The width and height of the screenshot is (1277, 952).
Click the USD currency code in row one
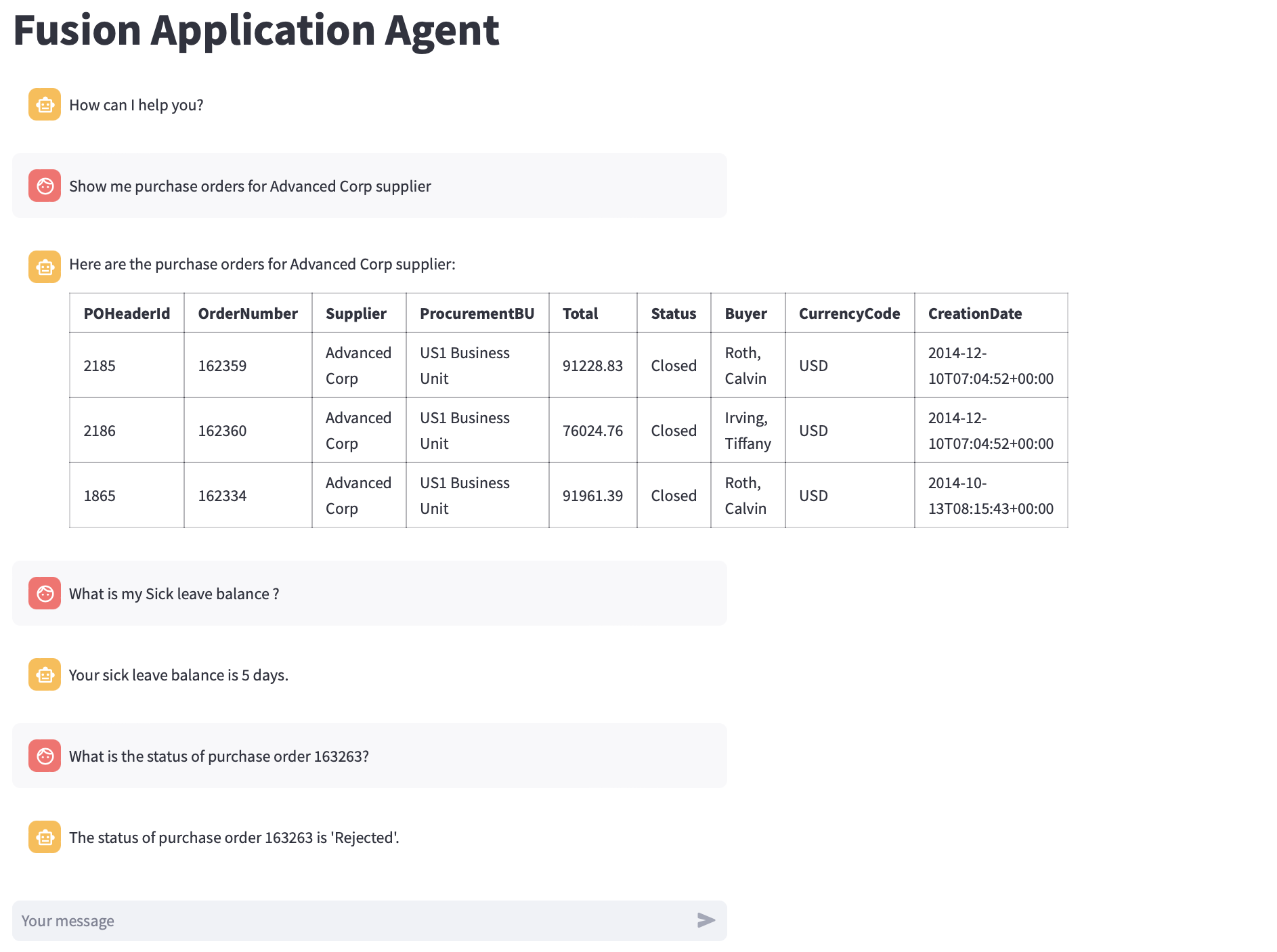pos(813,365)
